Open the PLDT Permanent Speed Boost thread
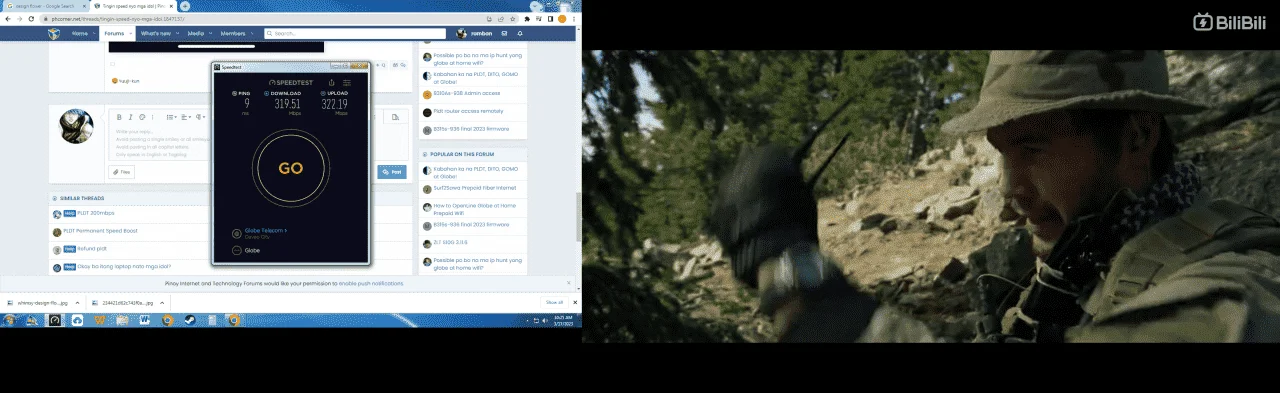 pyautogui.click(x=101, y=231)
